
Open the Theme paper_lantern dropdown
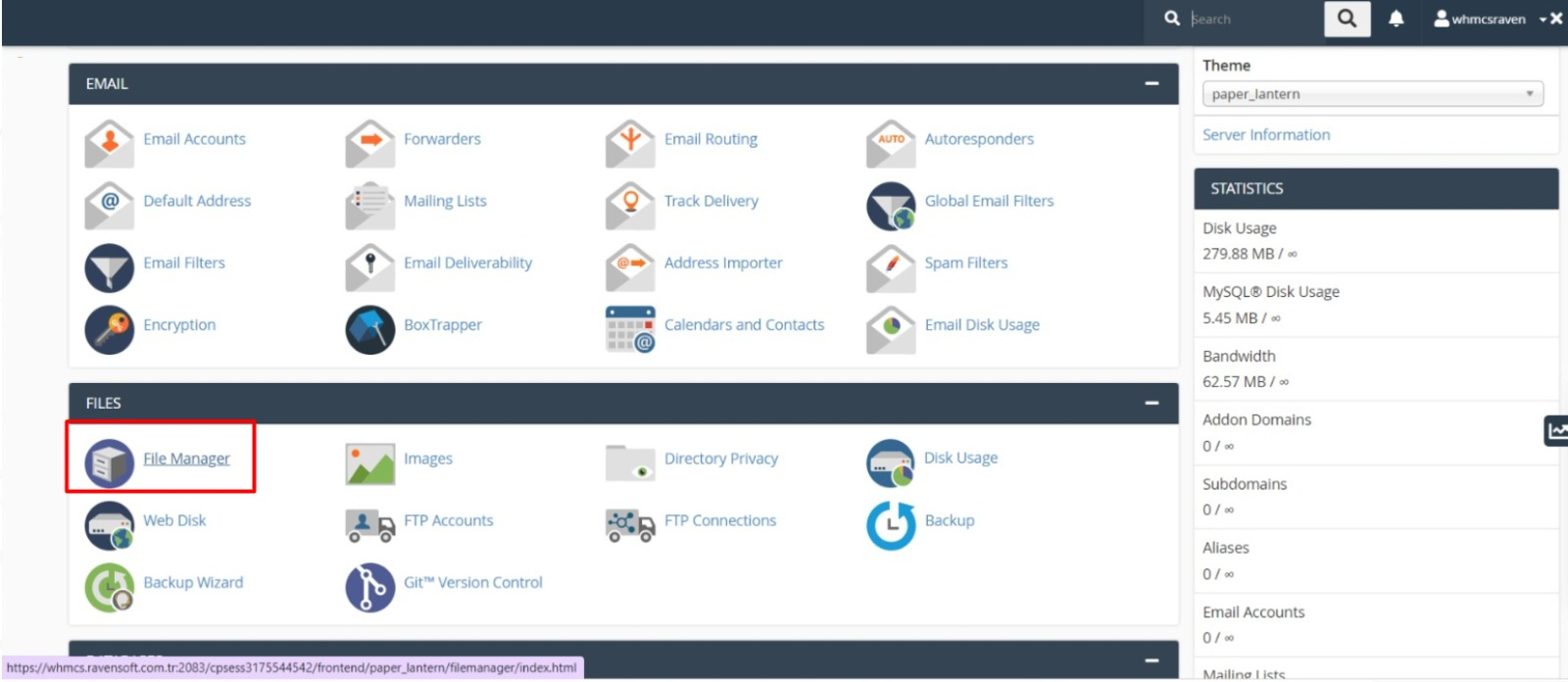point(1372,94)
